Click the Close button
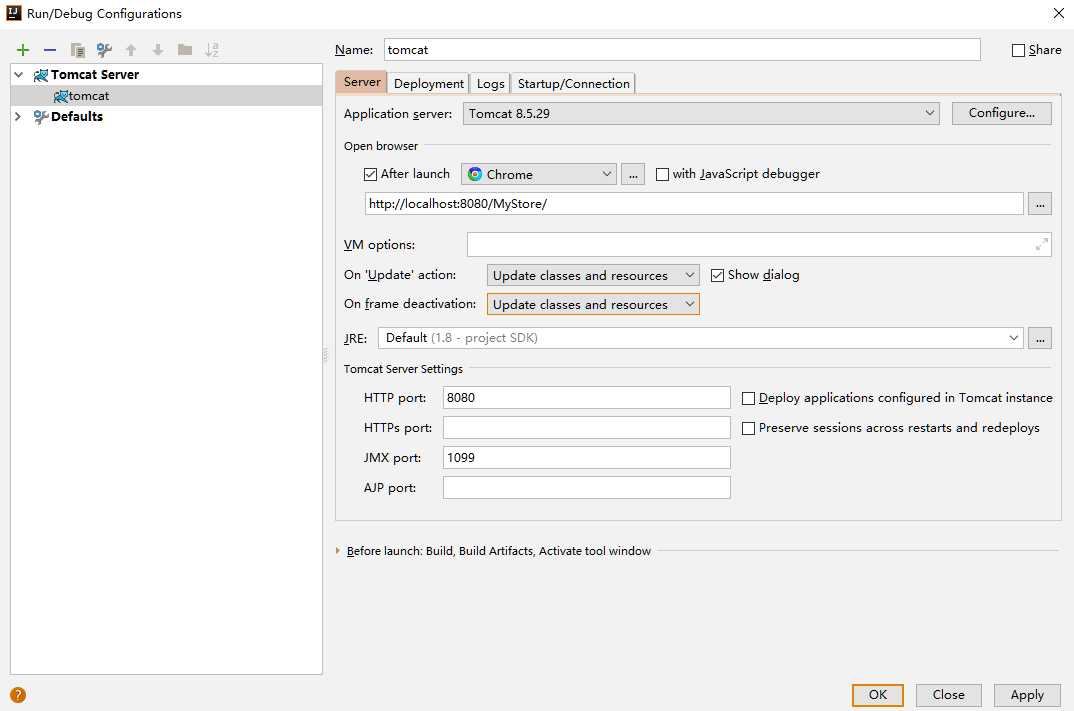This screenshot has width=1074, height=711. pyautogui.click(x=949, y=695)
